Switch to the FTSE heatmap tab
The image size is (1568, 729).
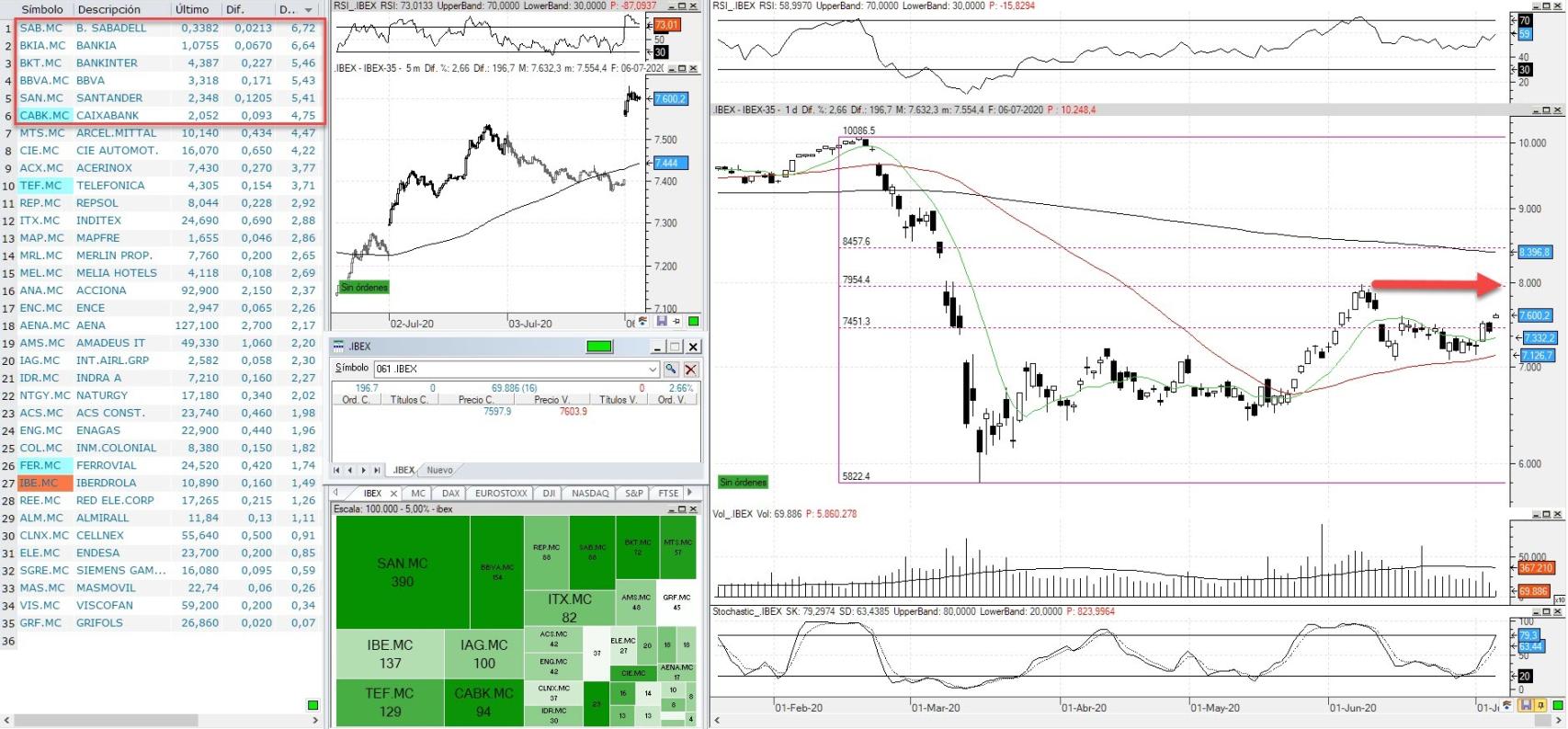coord(668,494)
